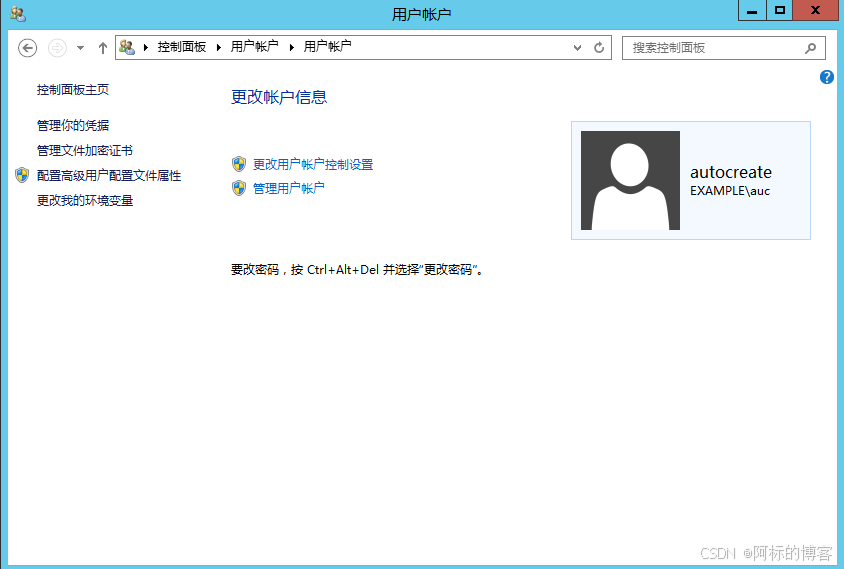Click the 更改帐户信息 heading
844x569 pixels.
279,97
